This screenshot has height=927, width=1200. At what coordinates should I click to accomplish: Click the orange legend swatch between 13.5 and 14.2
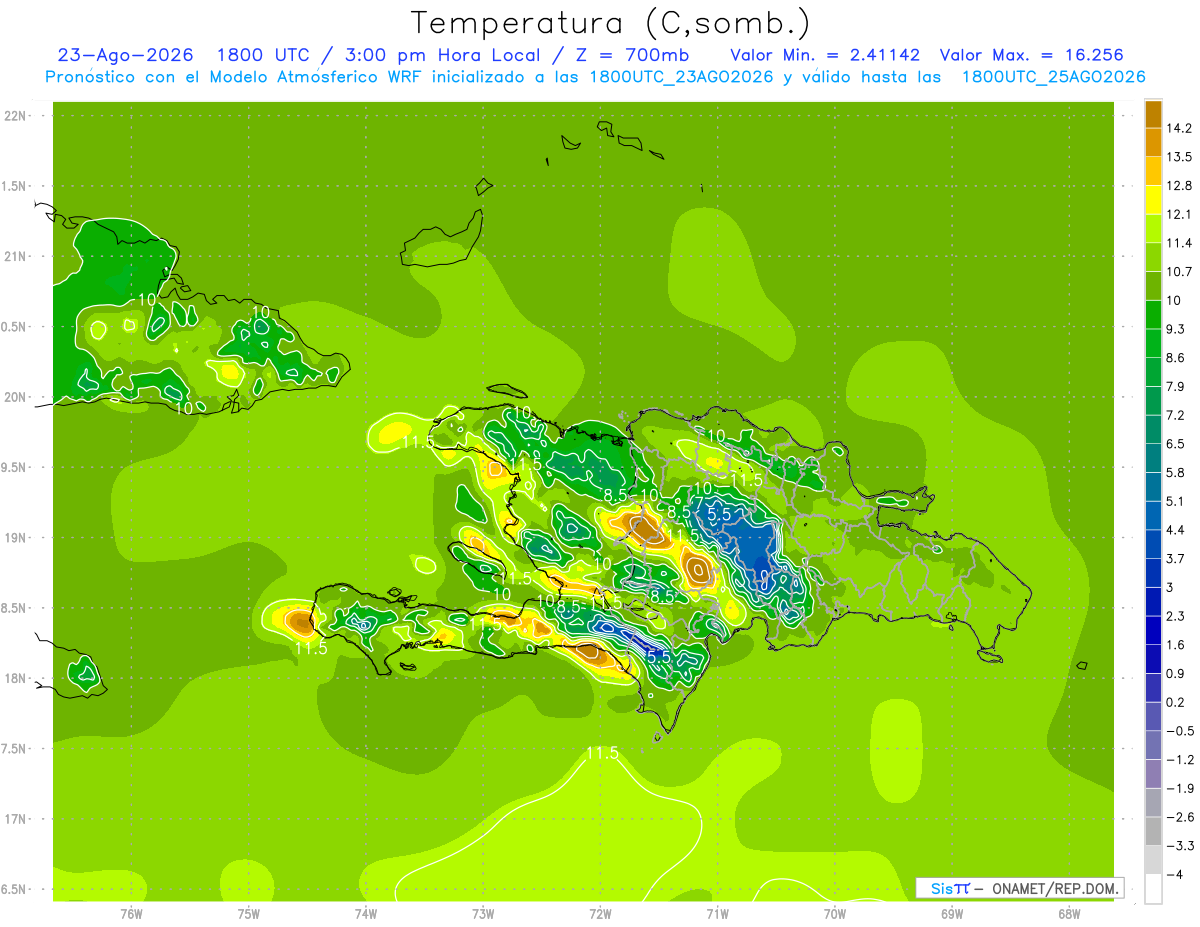(x=1153, y=142)
